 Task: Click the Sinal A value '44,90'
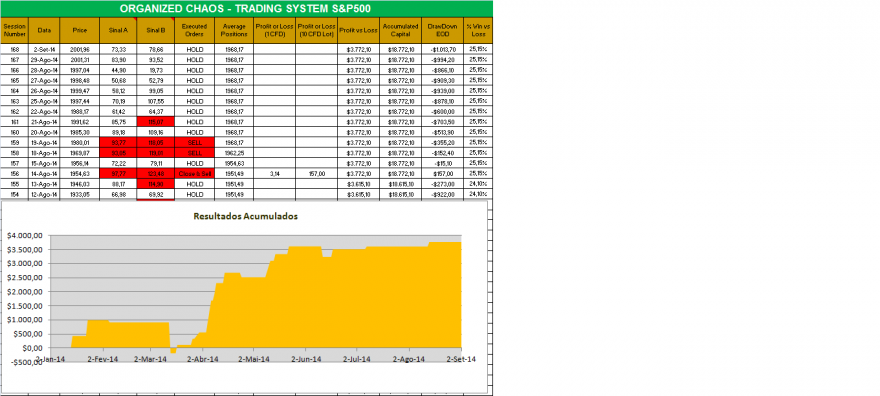point(118,70)
